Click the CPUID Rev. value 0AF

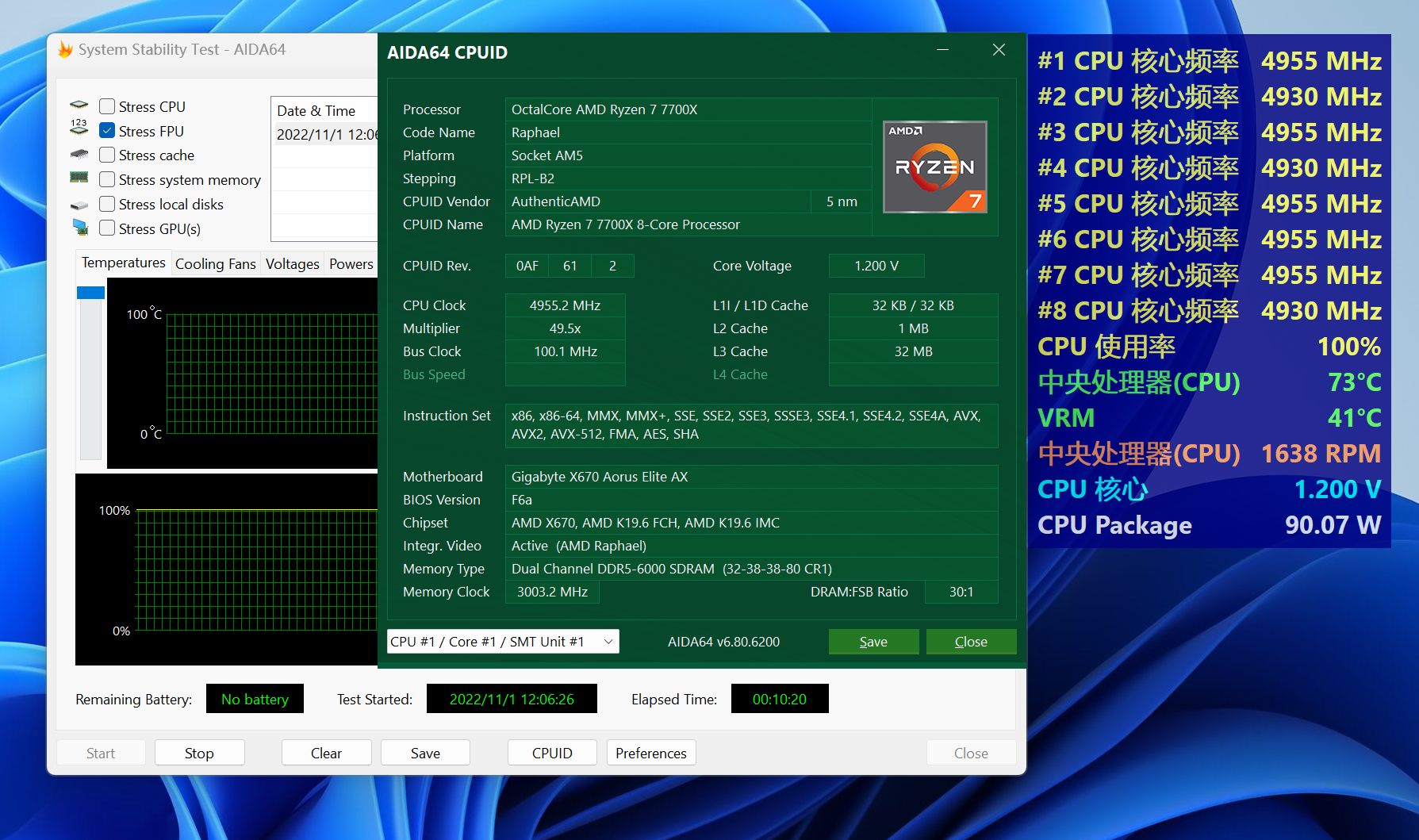pyautogui.click(x=527, y=266)
